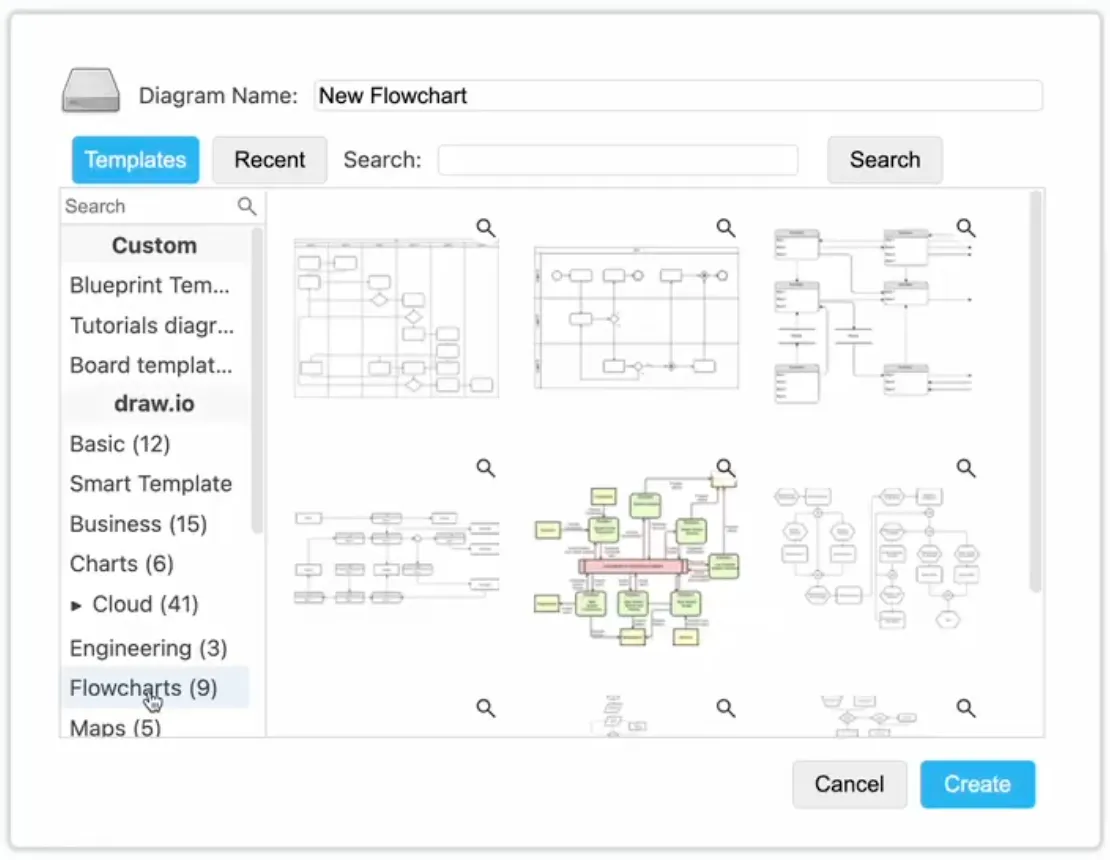Click the Diagram Name text field
Image resolution: width=1110 pixels, height=860 pixels.
678,96
